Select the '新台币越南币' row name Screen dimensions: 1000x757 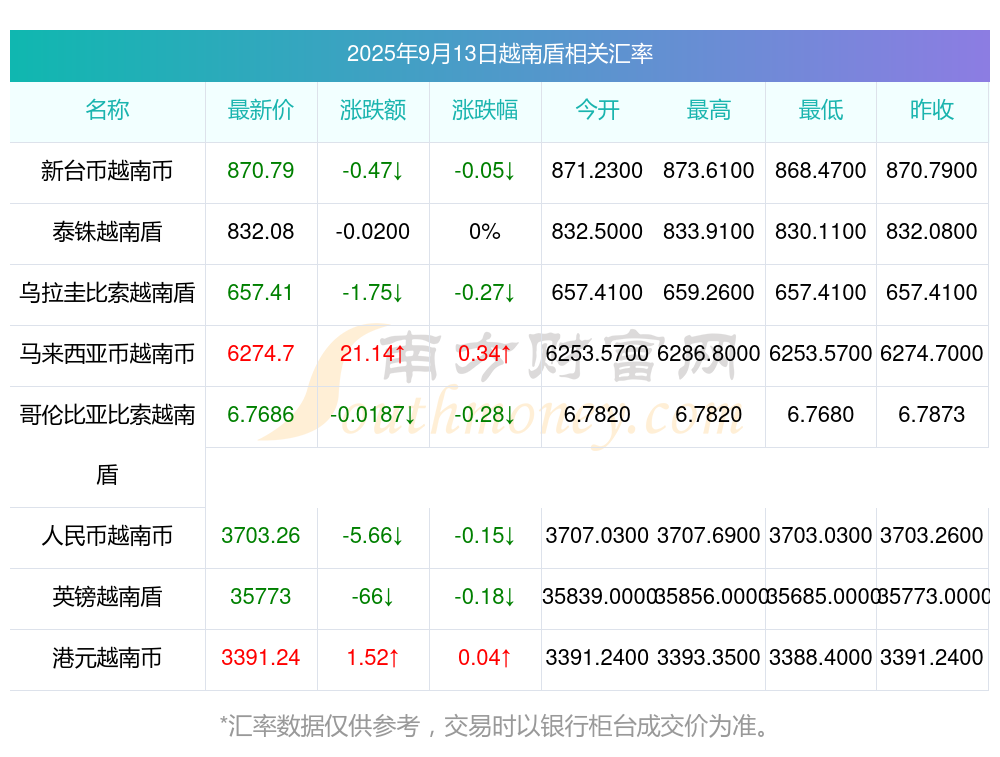[107, 171]
